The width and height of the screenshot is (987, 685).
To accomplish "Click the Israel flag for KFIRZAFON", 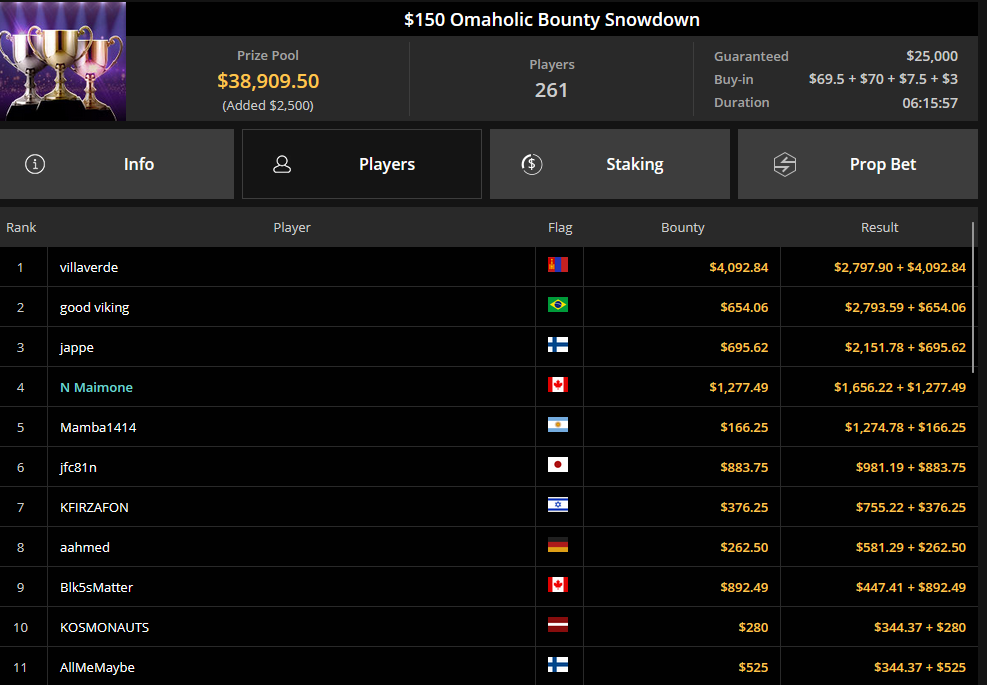I will 558,504.
